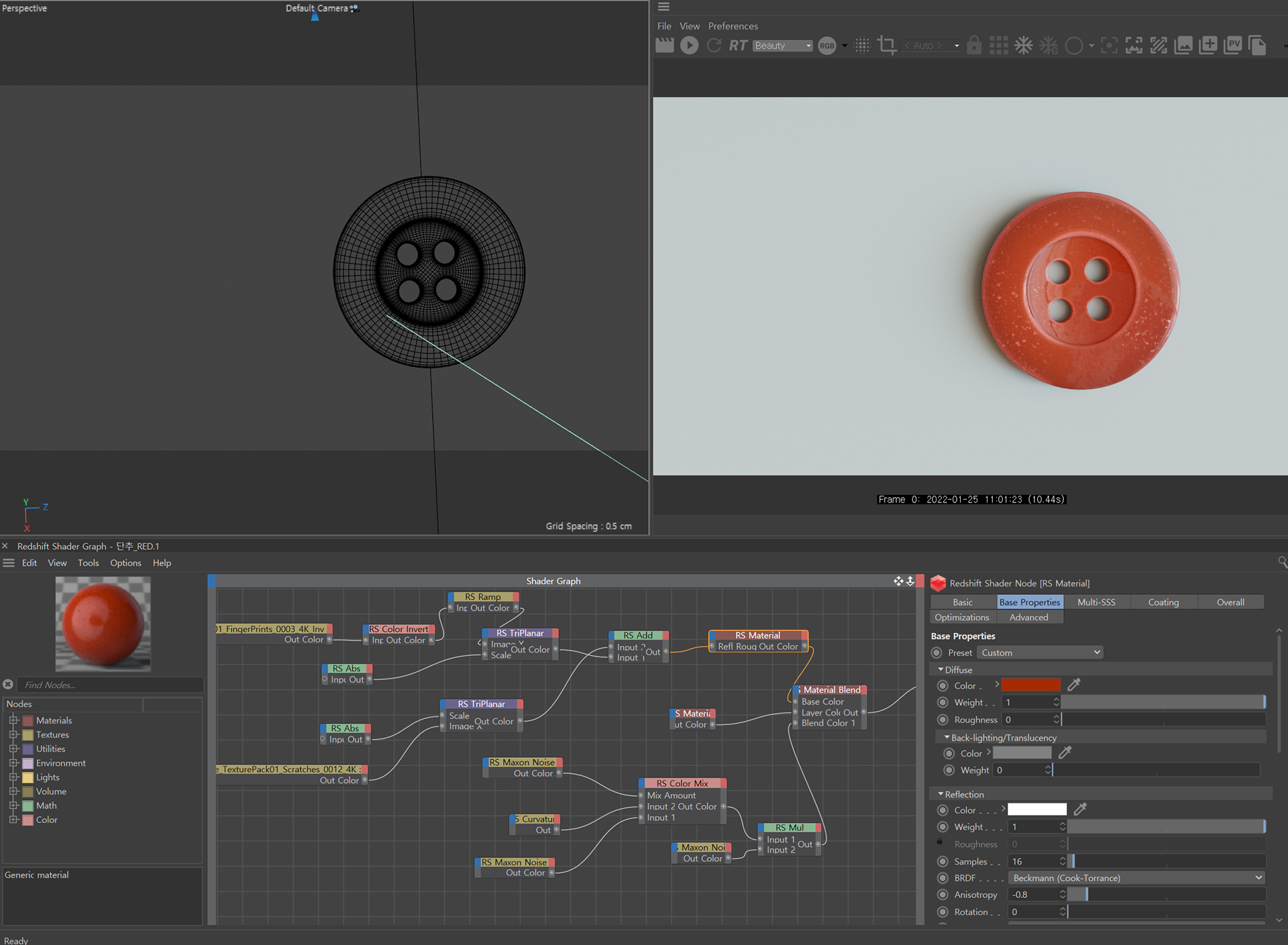Click the RGB channel display button
Image resolution: width=1288 pixels, height=945 pixels.
coord(827,46)
